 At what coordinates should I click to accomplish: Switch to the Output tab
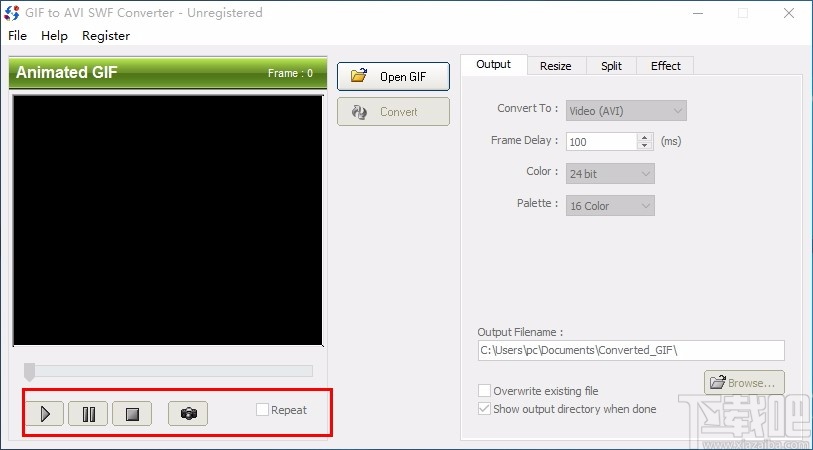[494, 64]
